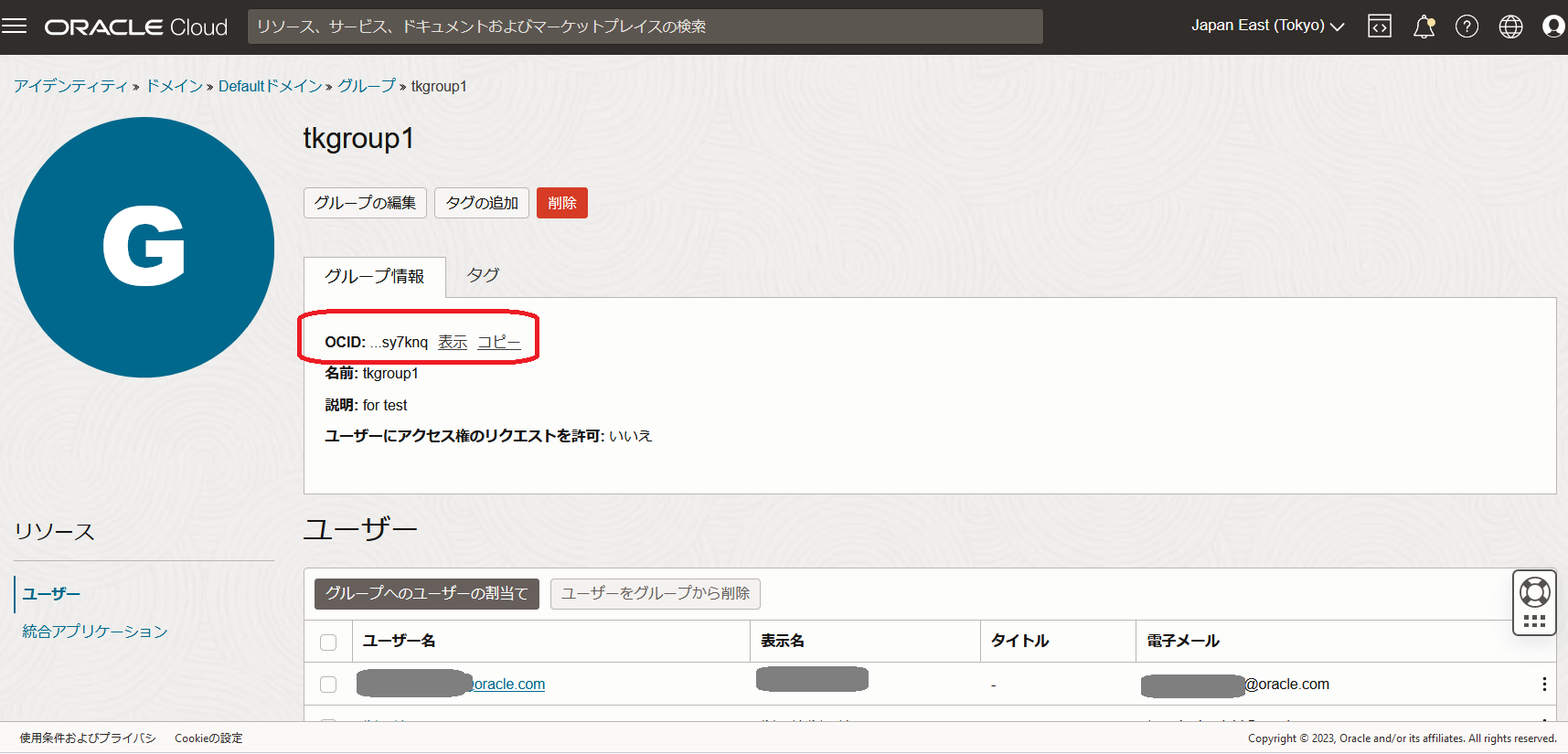Click グループへのユーザーの割当て button
Screen dimensions: 1568x754
[427, 594]
